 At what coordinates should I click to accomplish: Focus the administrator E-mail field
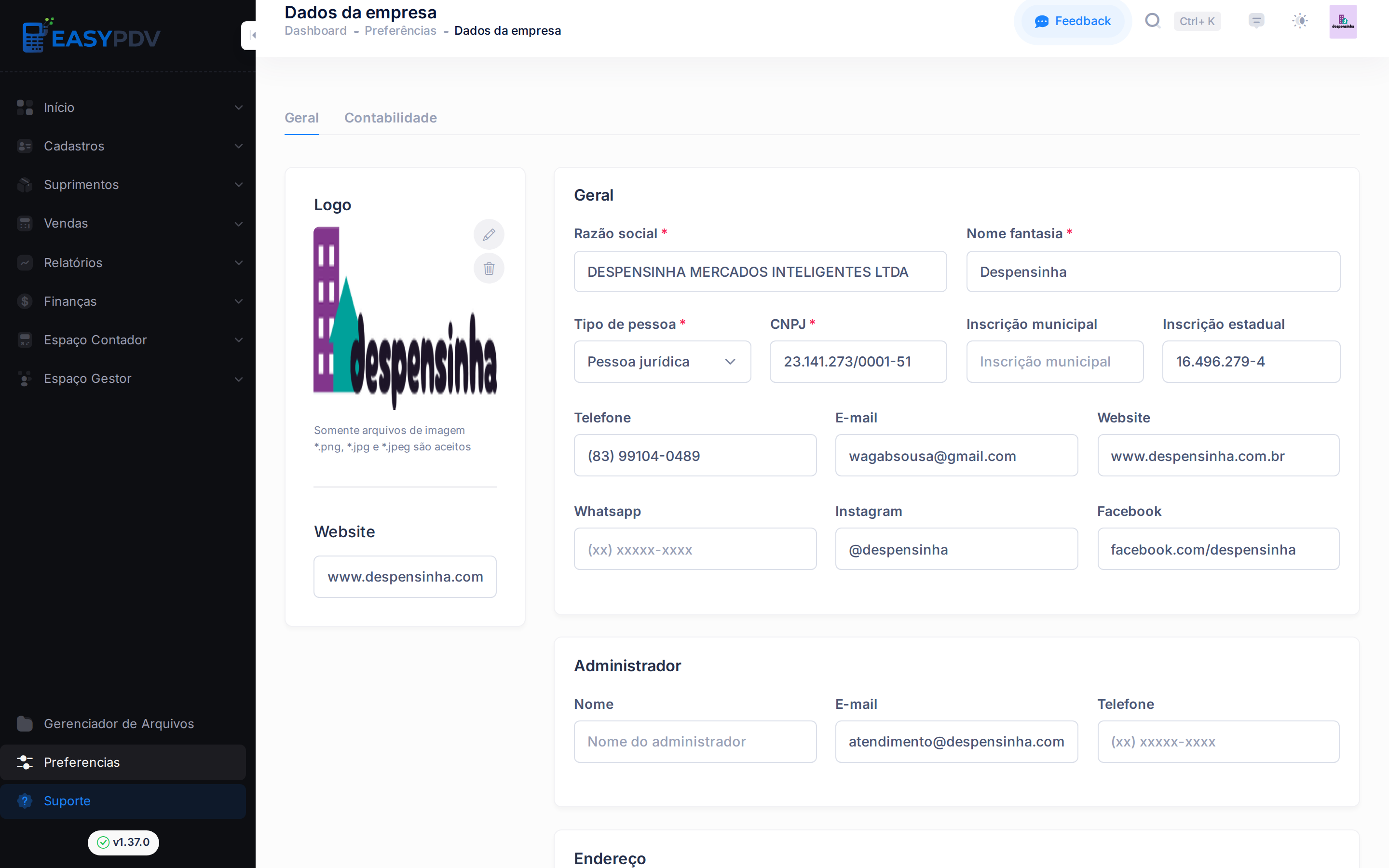956,741
